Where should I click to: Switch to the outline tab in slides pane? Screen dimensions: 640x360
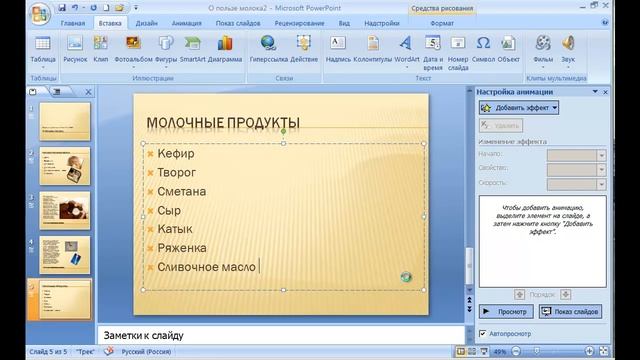[58, 92]
